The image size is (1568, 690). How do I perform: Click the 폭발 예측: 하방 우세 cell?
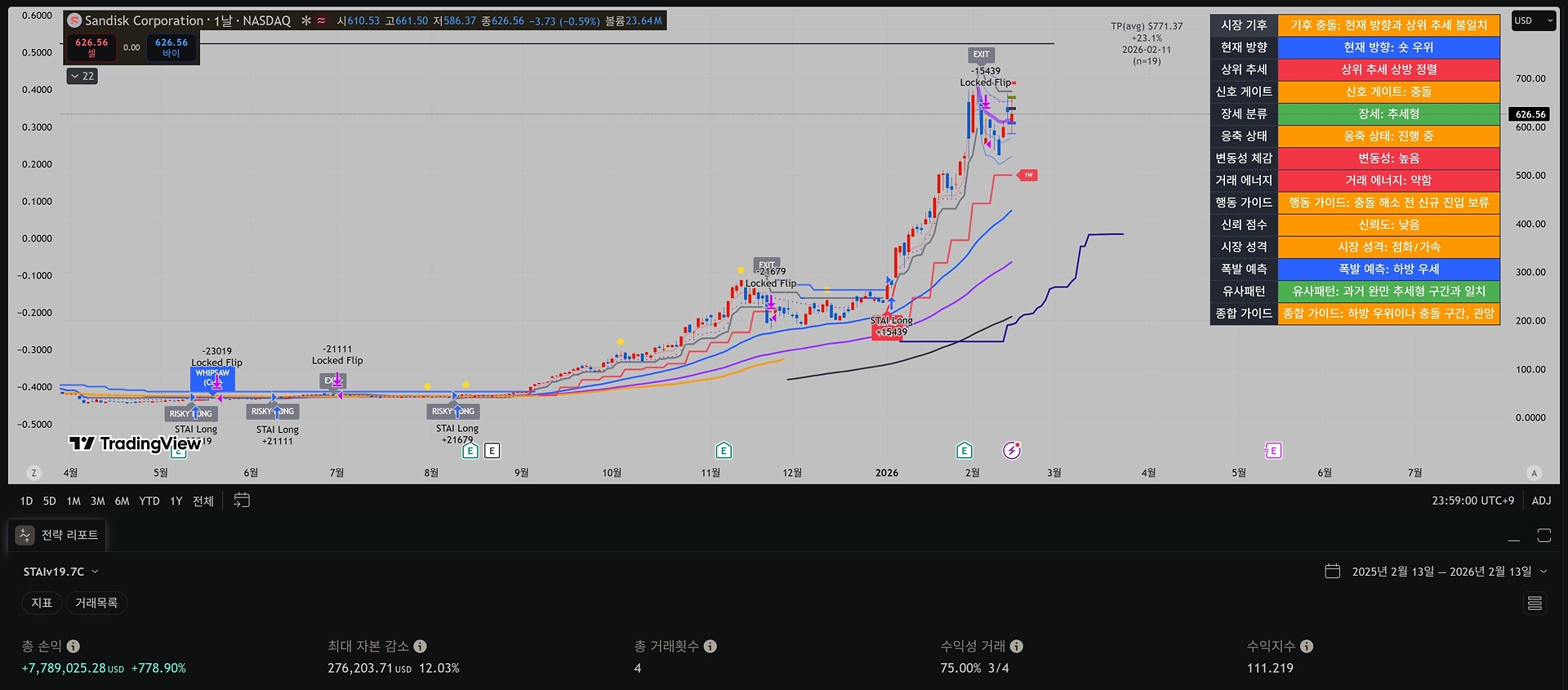coord(1388,269)
